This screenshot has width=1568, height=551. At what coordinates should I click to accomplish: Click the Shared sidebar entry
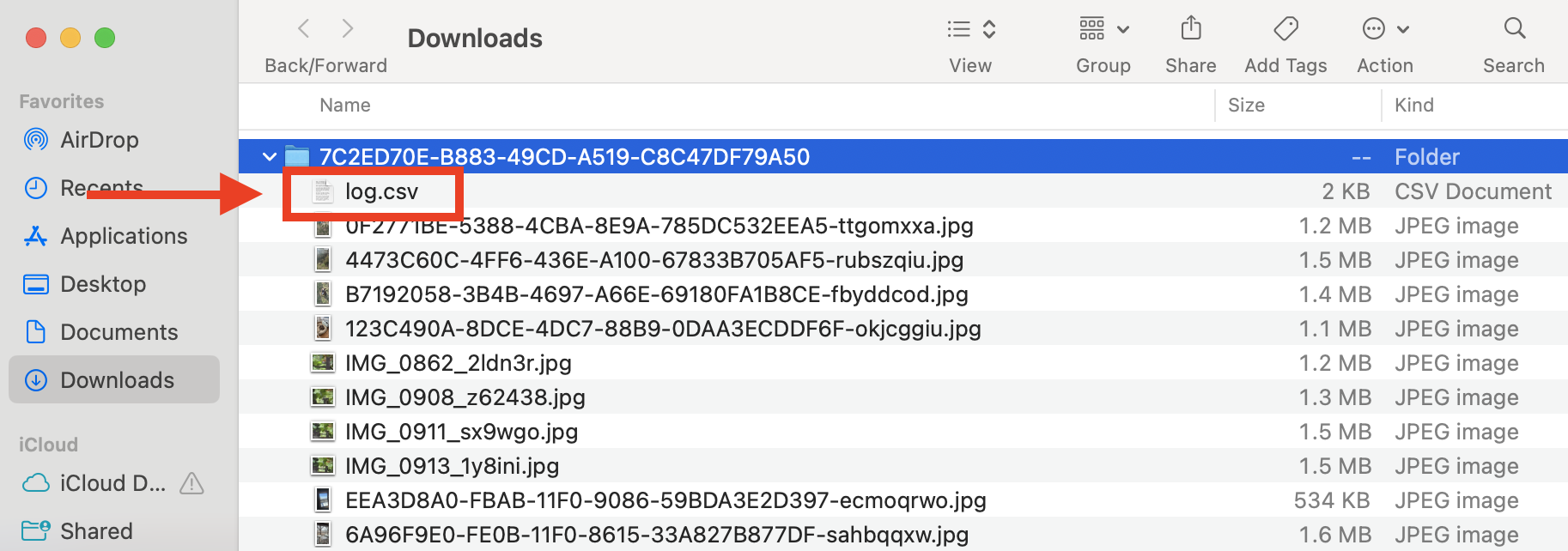(x=96, y=530)
